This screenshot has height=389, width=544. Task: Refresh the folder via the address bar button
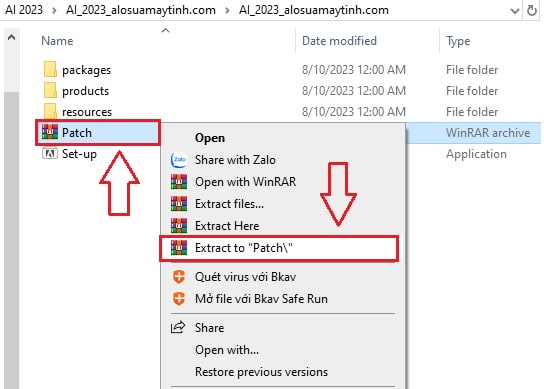coord(532,11)
